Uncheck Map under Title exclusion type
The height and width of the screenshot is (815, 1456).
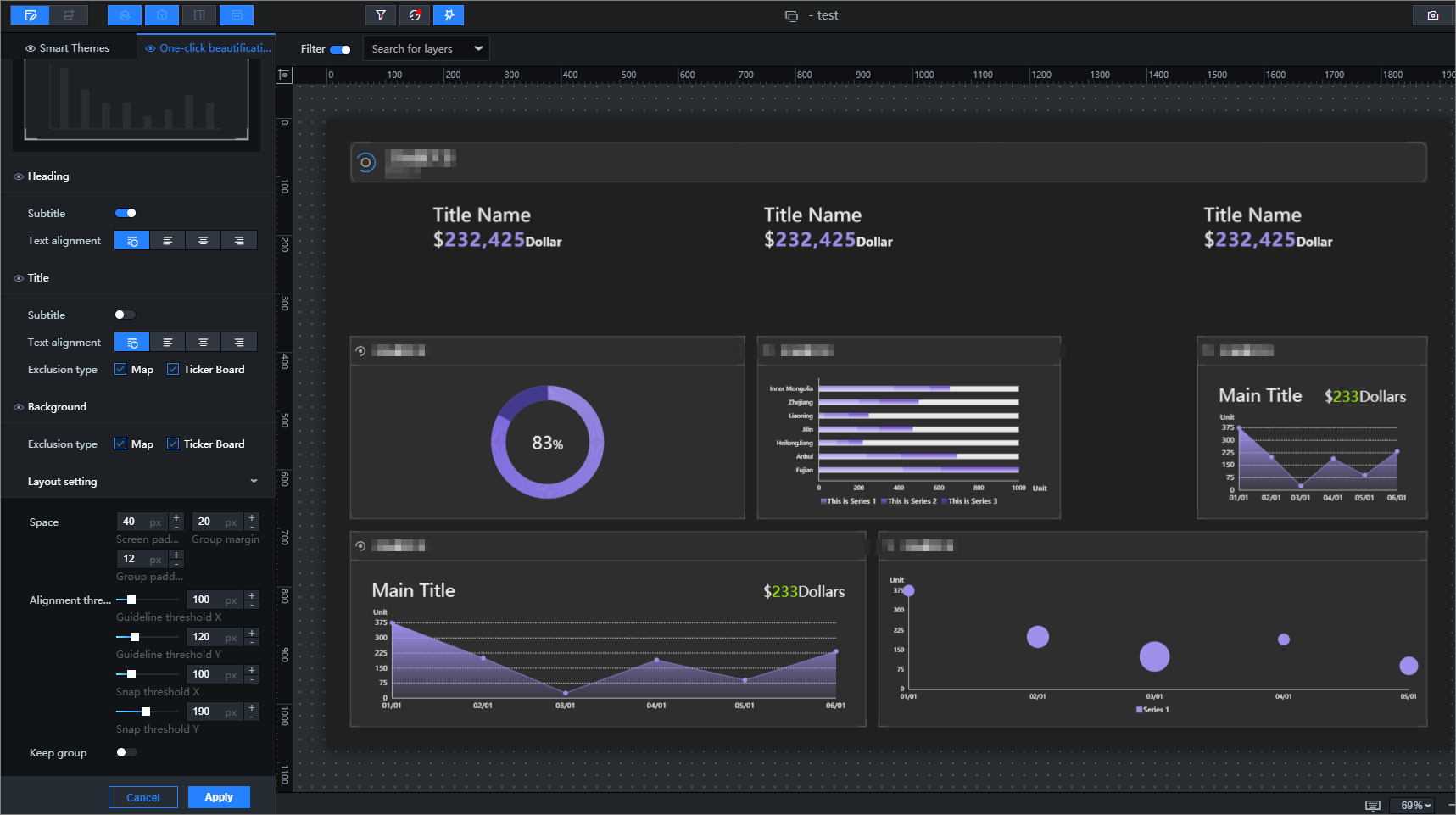click(x=120, y=369)
